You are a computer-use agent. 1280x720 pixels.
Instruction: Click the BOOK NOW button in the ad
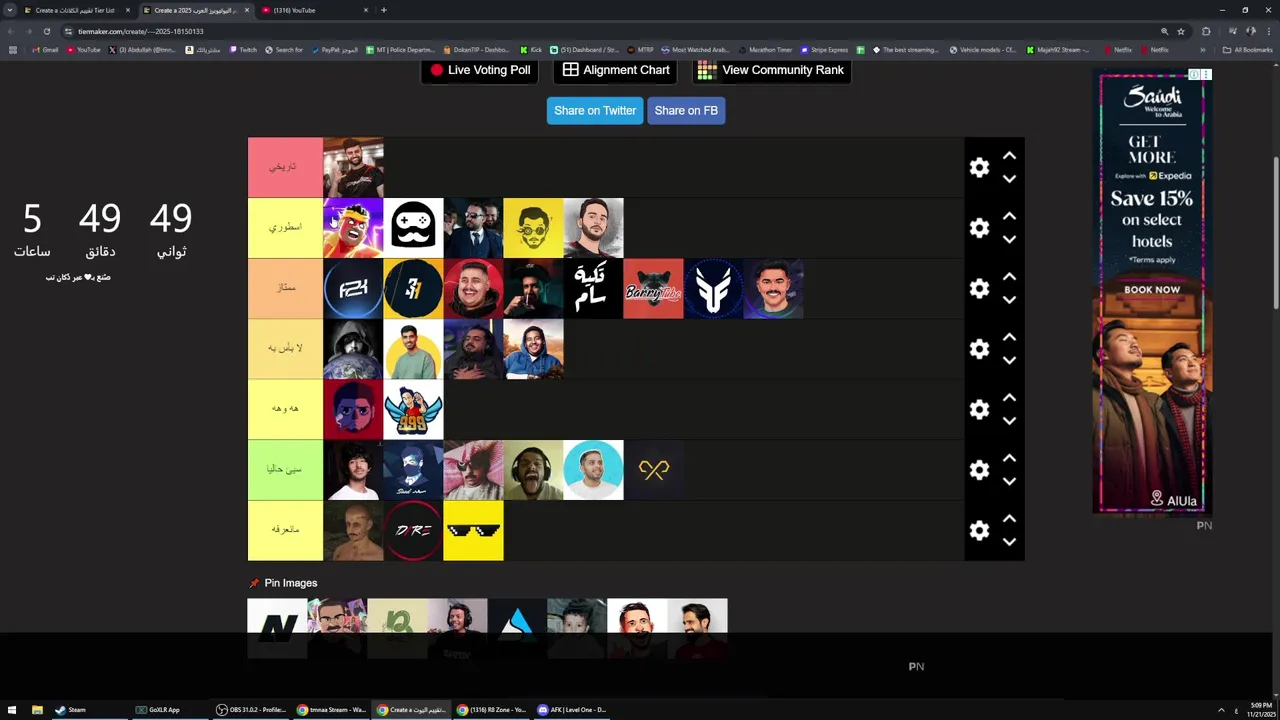1152,290
